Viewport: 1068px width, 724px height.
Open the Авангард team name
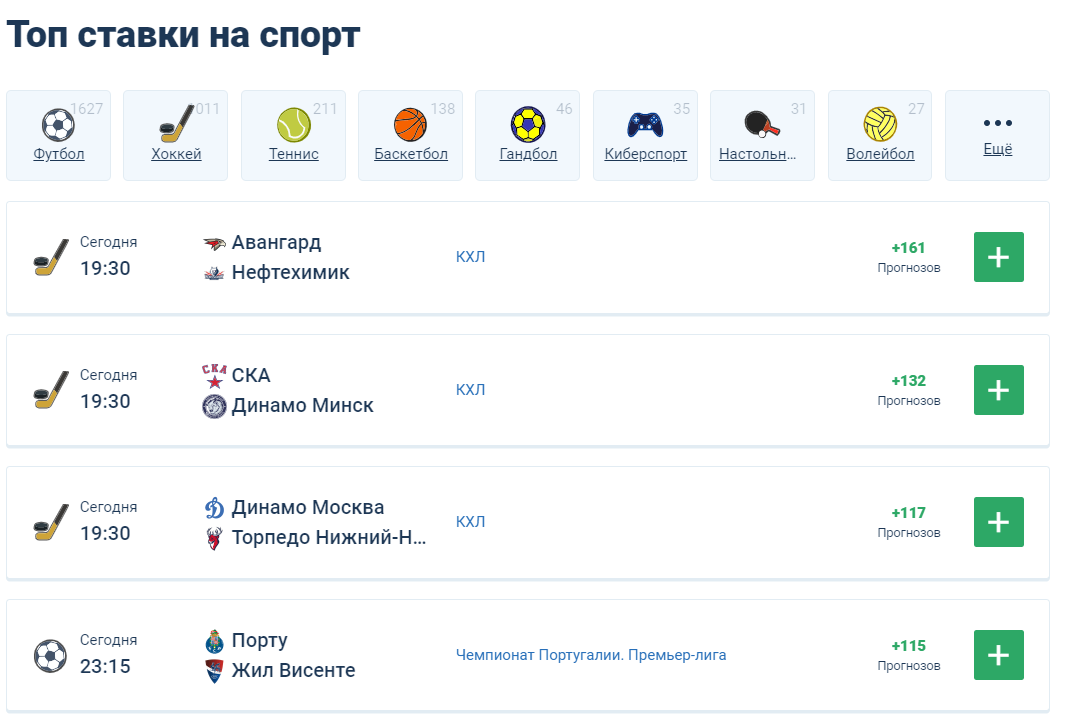point(277,242)
